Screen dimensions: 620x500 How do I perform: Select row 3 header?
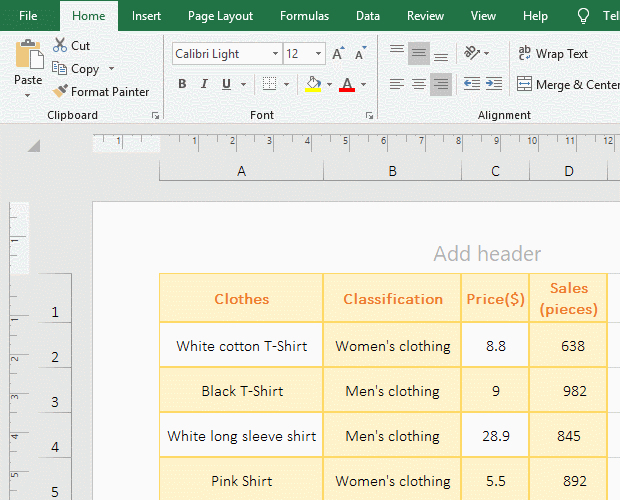point(55,391)
